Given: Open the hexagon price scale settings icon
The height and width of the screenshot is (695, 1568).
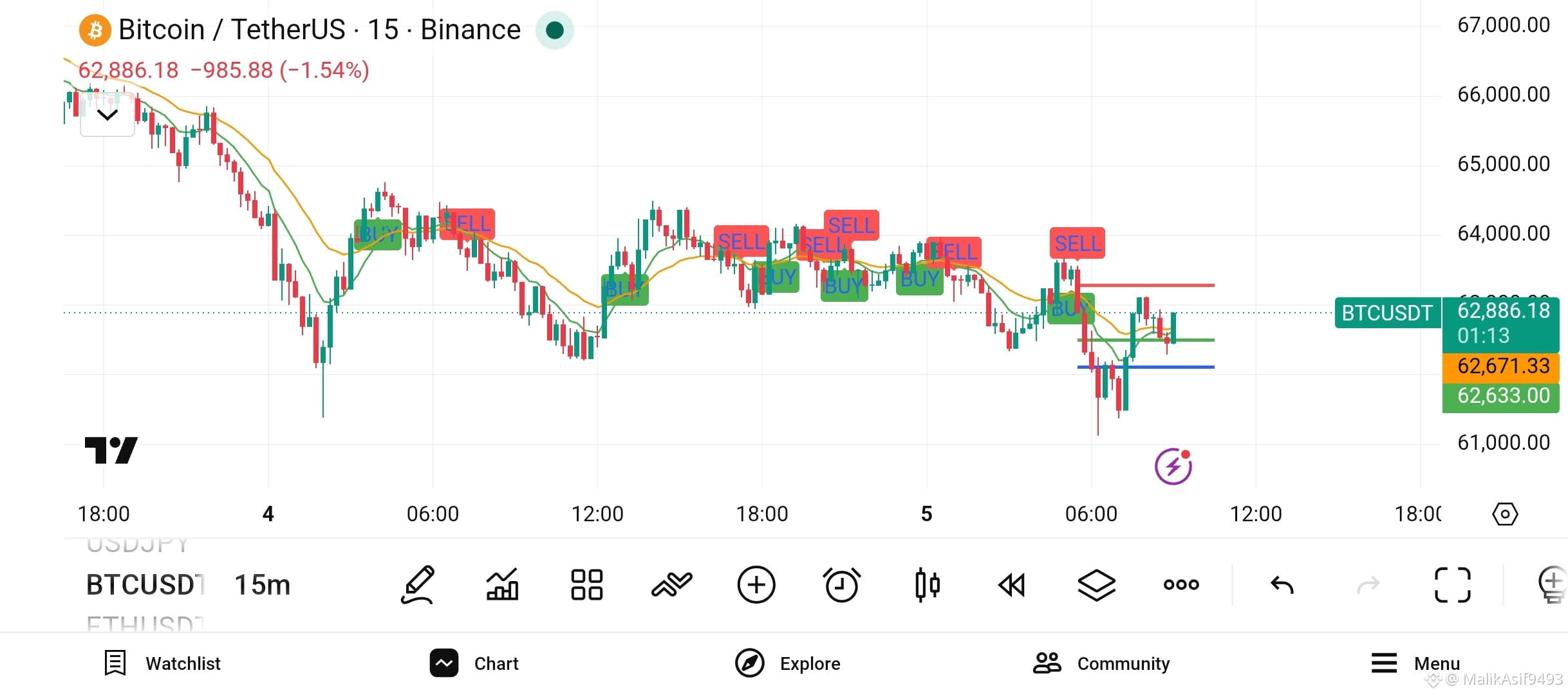Looking at the screenshot, I should click(1505, 514).
